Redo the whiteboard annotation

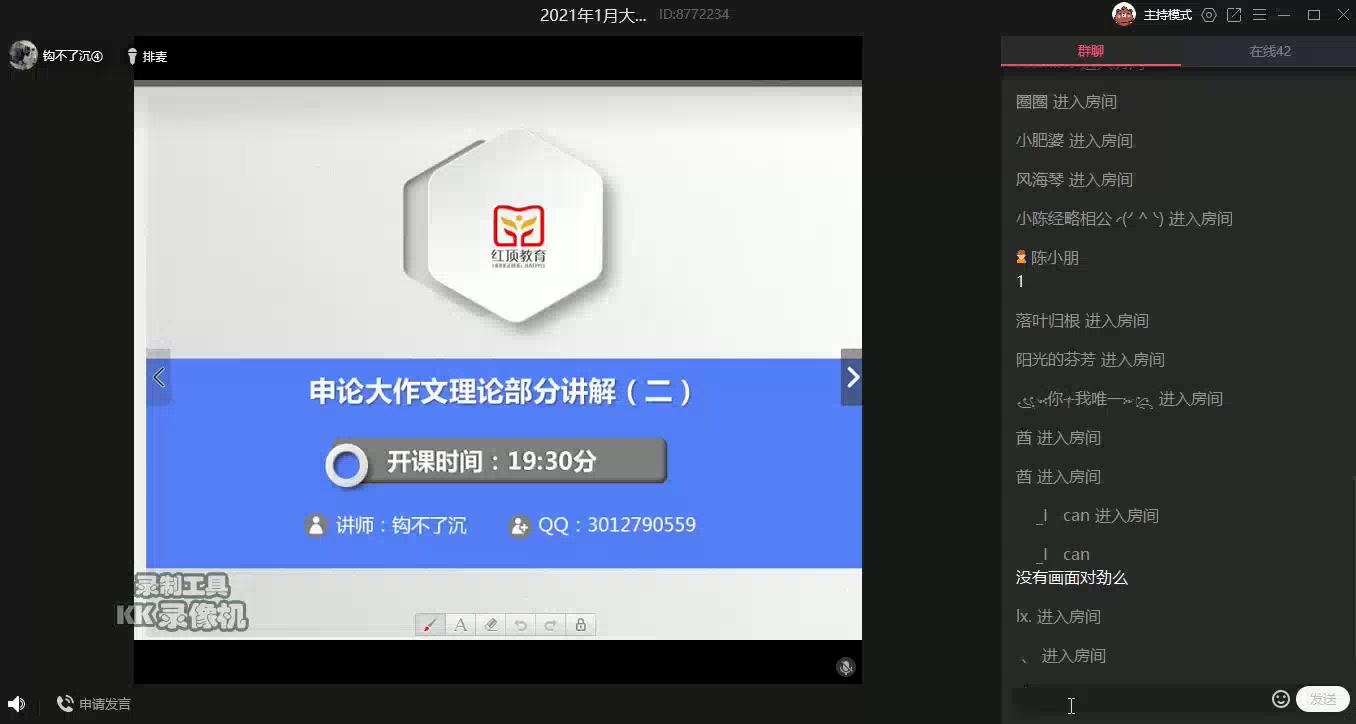550,625
